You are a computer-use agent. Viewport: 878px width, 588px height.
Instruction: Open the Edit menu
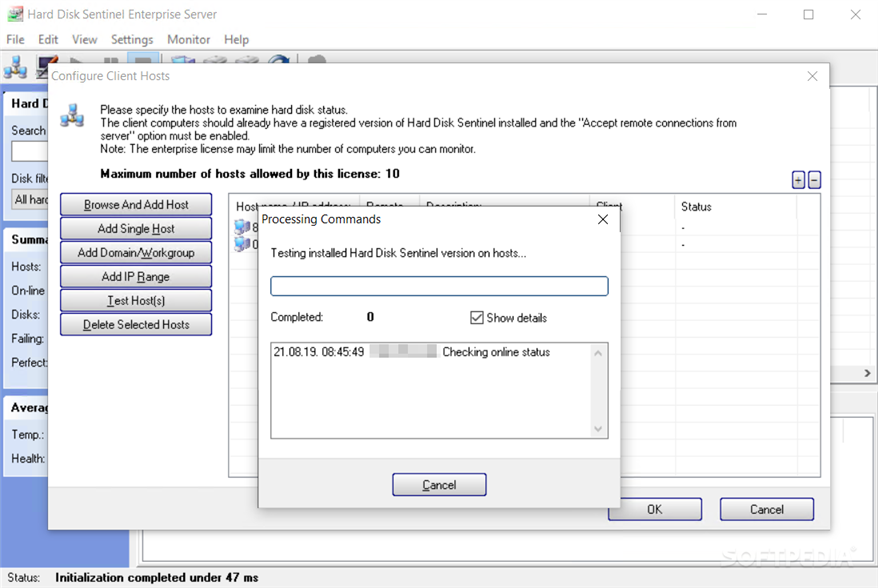point(48,40)
